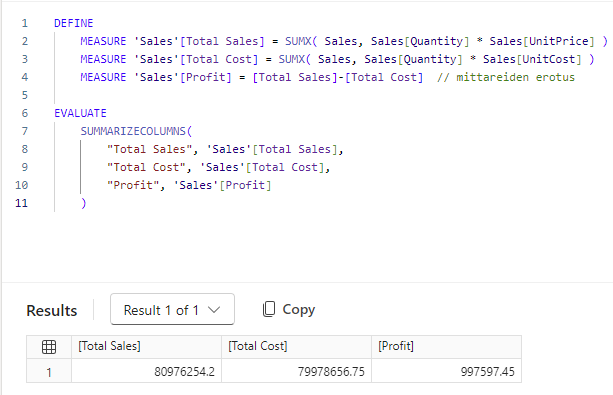Click Sales[UnitPrice] on line 2
613x395 pixels.
click(x=542, y=41)
